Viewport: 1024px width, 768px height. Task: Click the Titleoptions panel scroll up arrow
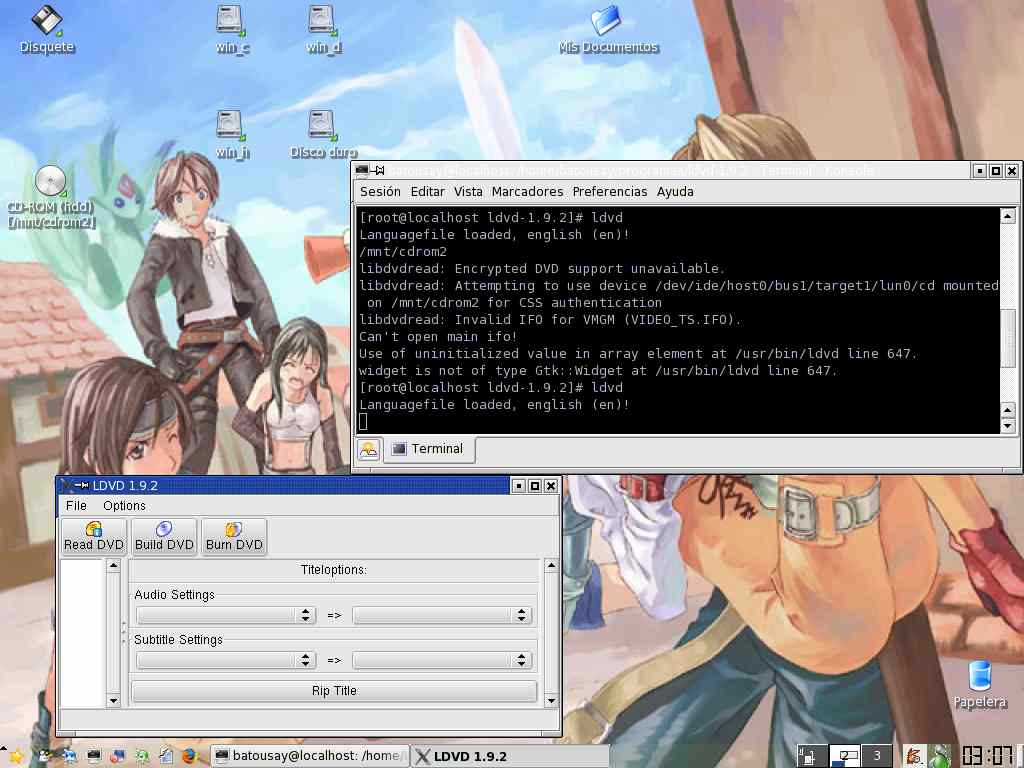click(x=551, y=566)
